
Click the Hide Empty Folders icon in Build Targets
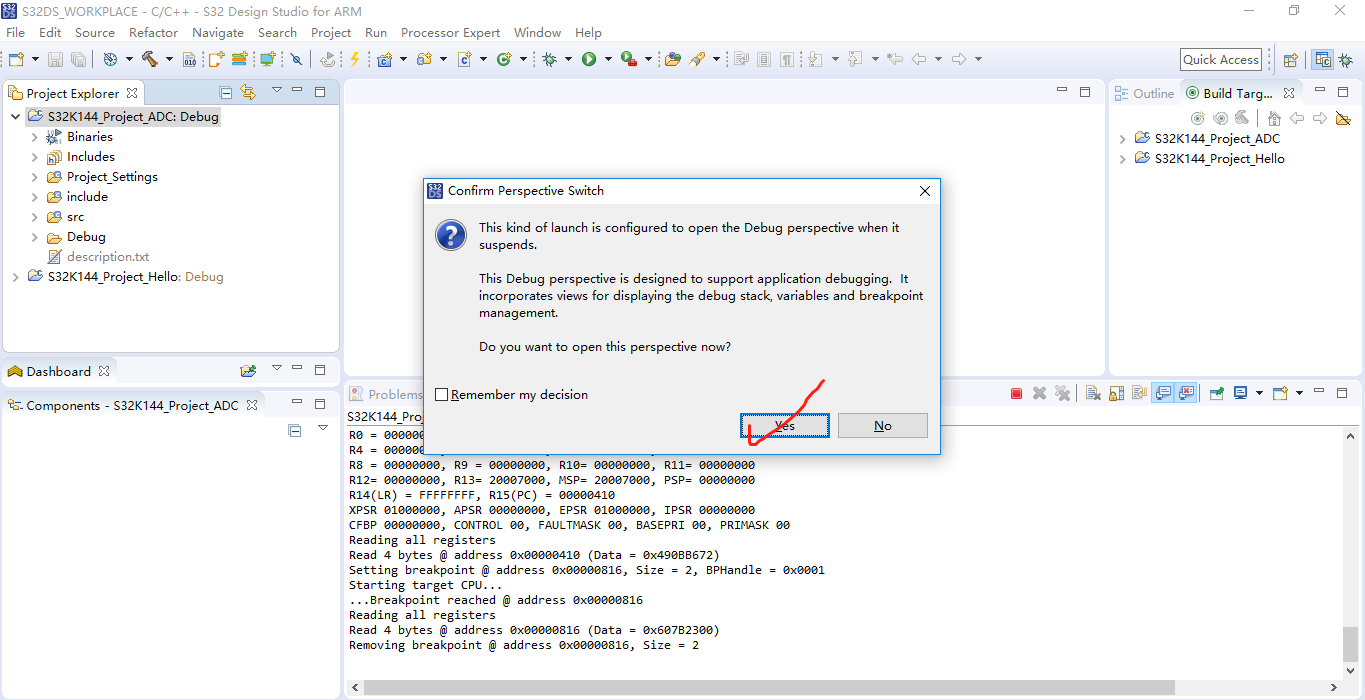pos(1343,118)
